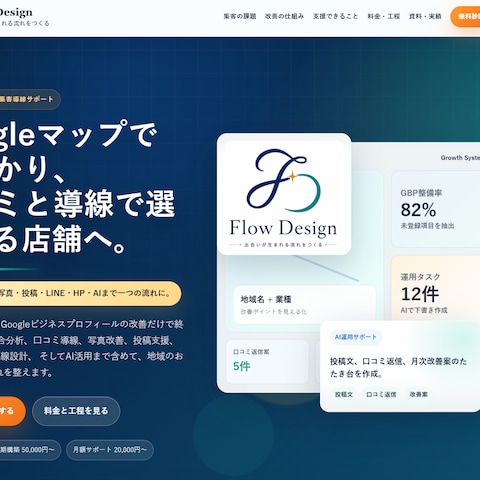Click the 未登録項目を抽出 text
The image size is (480, 480).
pos(427,226)
